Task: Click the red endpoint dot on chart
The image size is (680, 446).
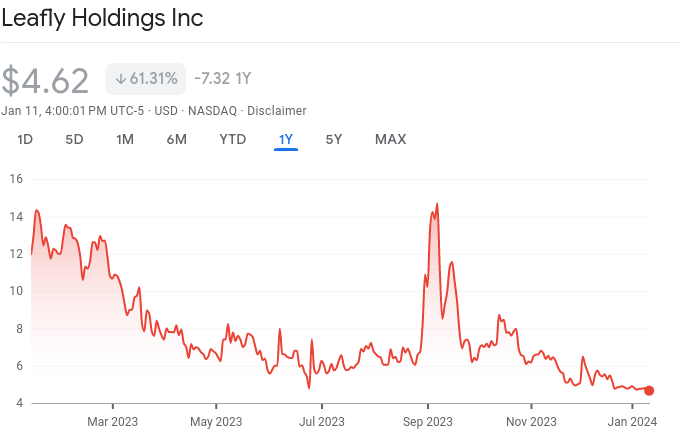Action: [649, 390]
